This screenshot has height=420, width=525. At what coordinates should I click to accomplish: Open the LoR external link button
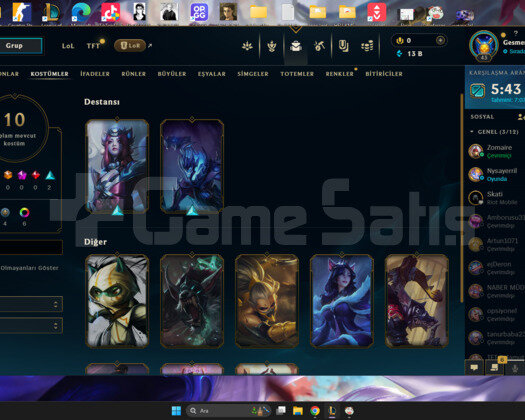pyautogui.click(x=131, y=46)
